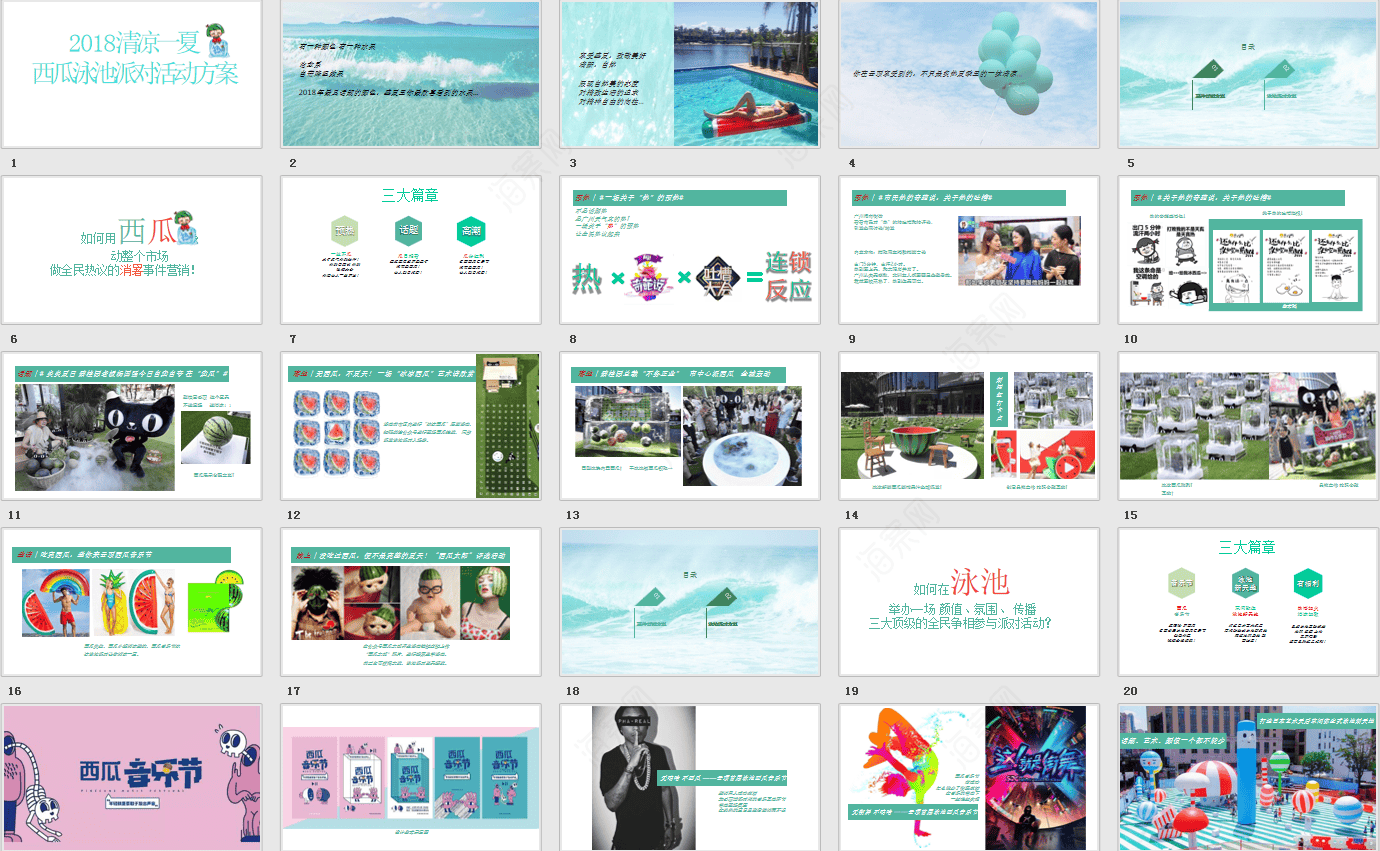Select slide 19 about the 泳池 party
The width and height of the screenshot is (1380, 851).
point(969,602)
